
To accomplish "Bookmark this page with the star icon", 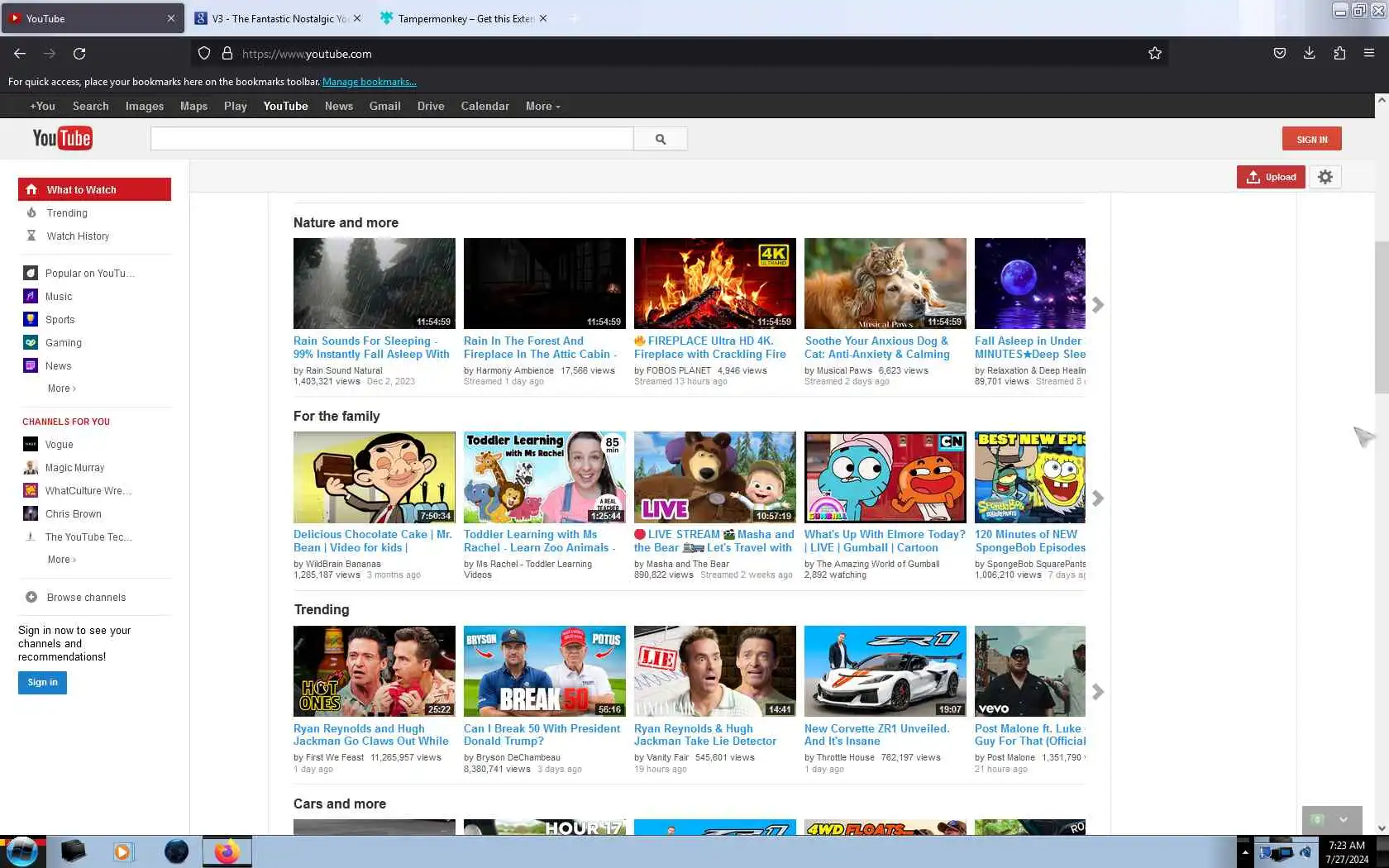I will (x=1155, y=54).
